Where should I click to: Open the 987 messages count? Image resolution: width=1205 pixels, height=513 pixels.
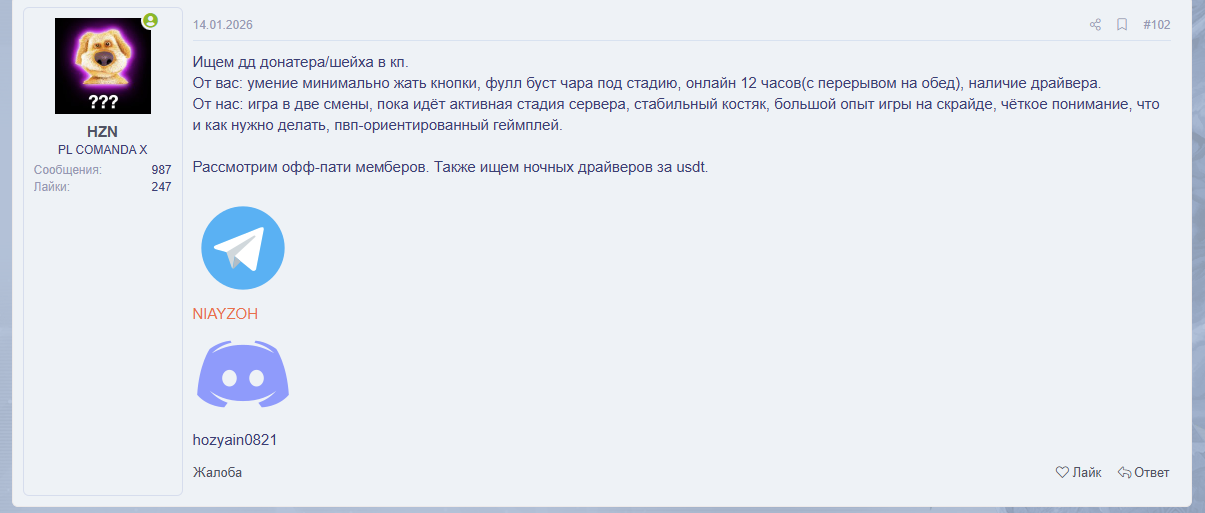point(161,170)
